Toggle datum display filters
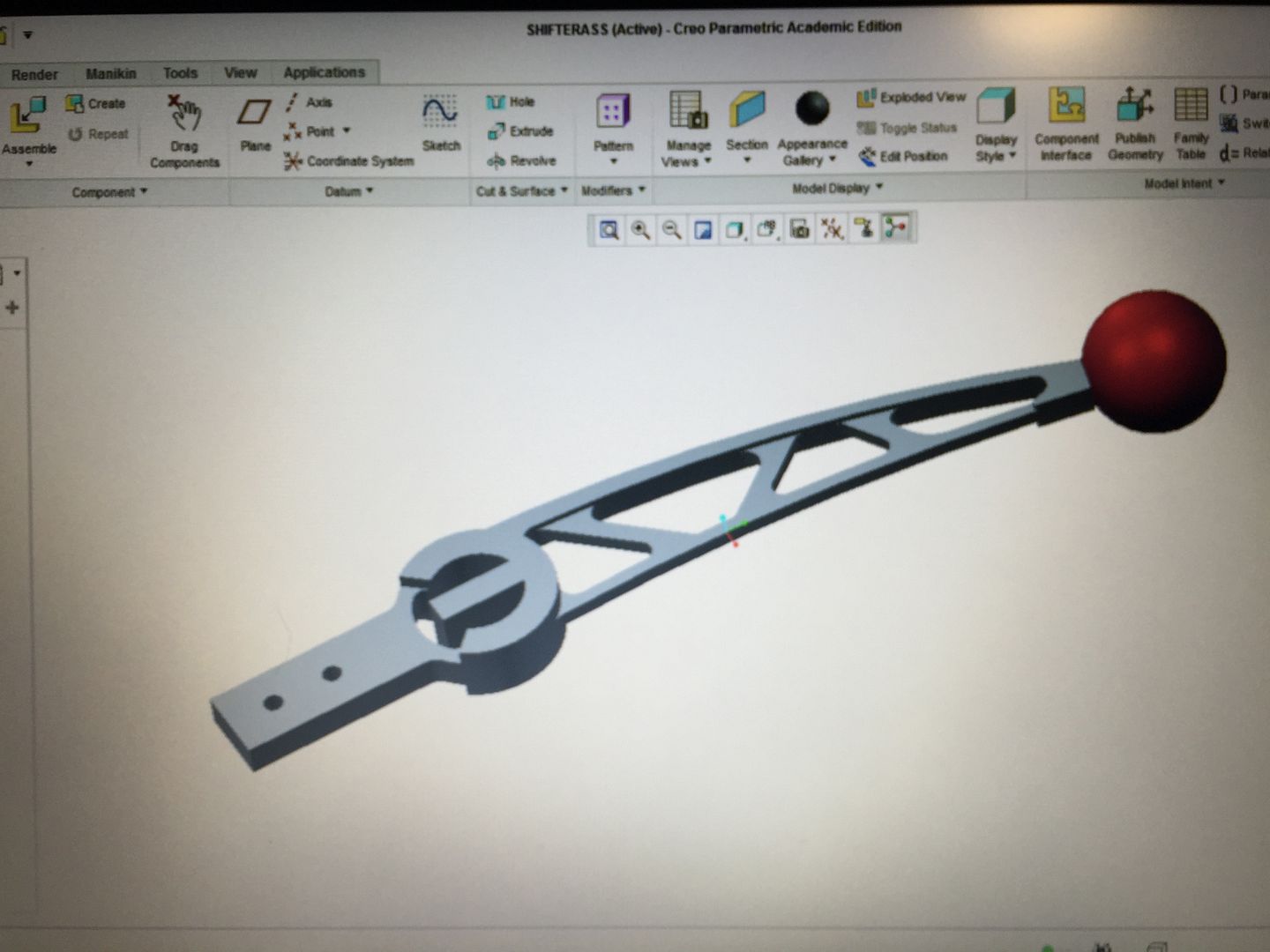This screenshot has width=1270, height=952. [832, 229]
